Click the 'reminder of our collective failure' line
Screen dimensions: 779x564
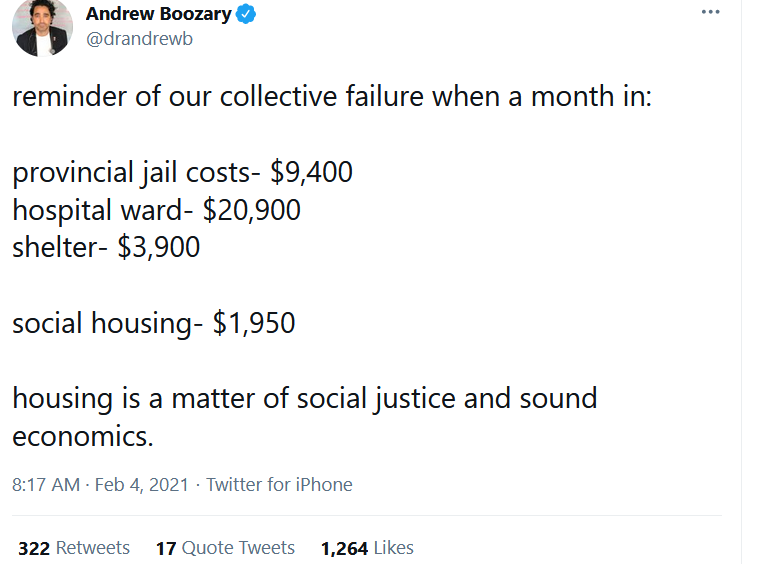(332, 96)
